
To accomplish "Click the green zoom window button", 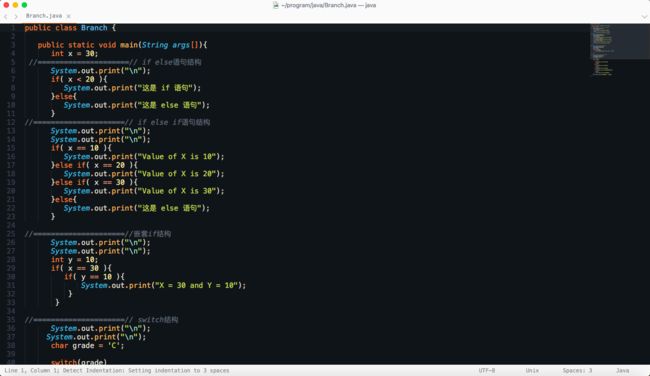I will point(24,5).
